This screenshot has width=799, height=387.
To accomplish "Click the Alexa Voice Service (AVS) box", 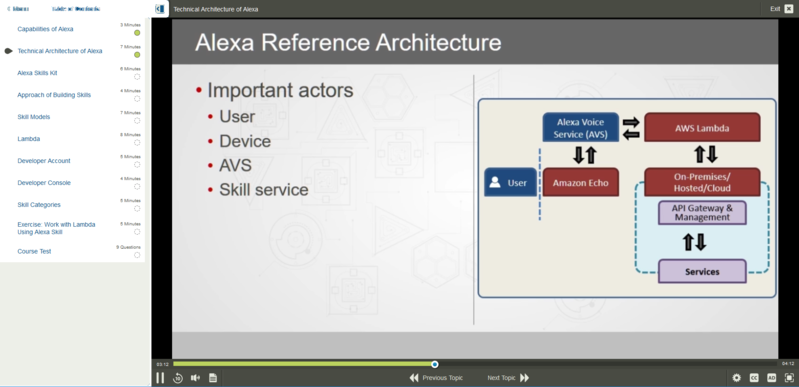I will 580,128.
